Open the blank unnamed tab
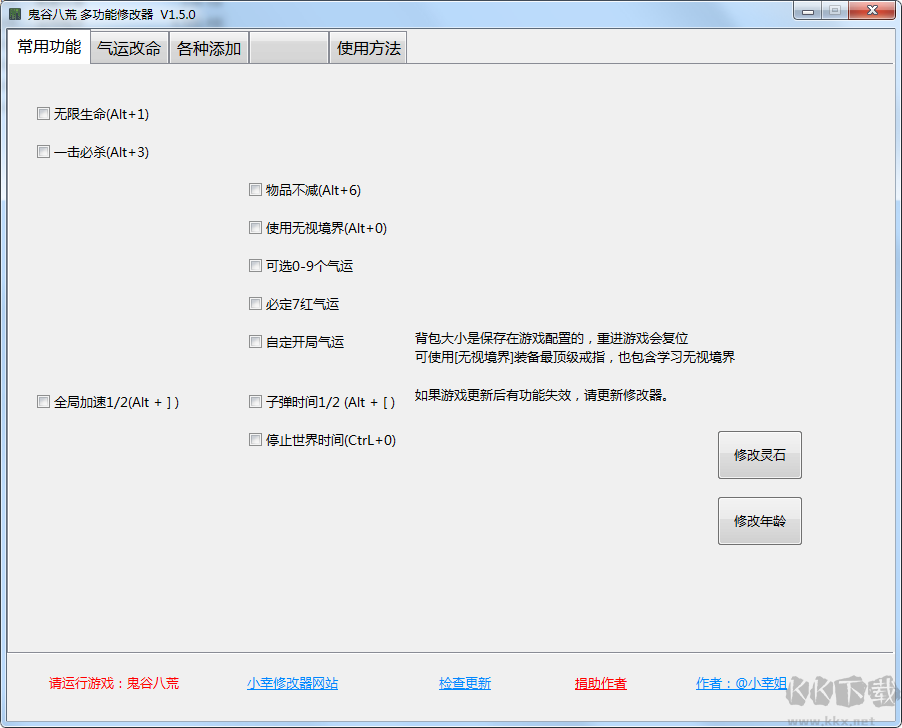This screenshot has height=728, width=902. tap(289, 48)
